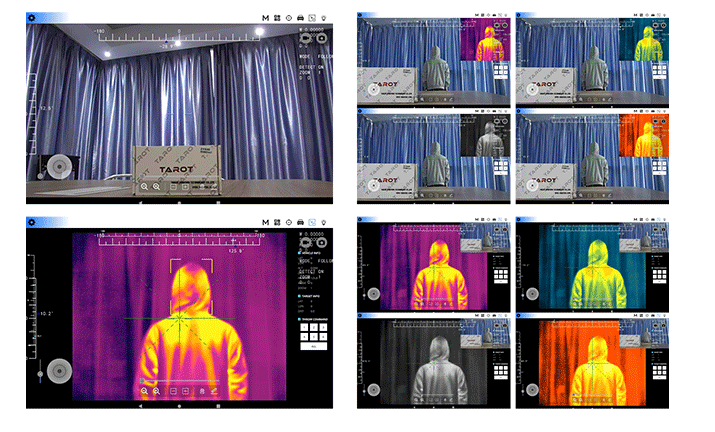Toggle picture-in-picture icon in the large curtain view

[312, 18]
